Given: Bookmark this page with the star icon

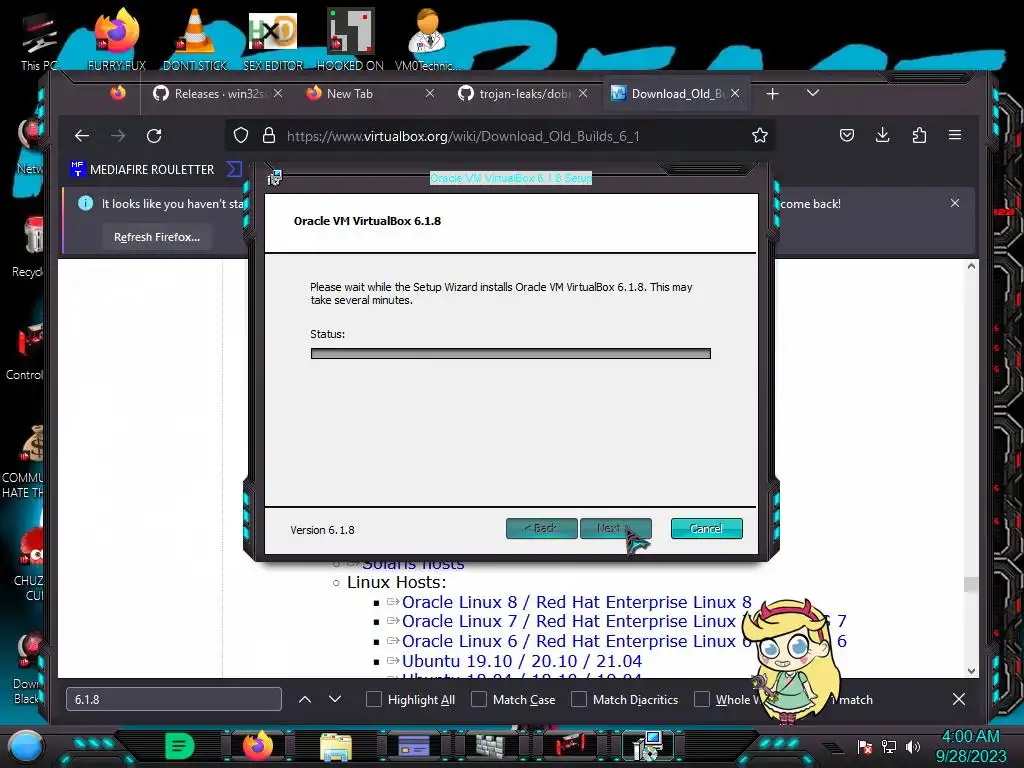Looking at the screenshot, I should pos(760,136).
